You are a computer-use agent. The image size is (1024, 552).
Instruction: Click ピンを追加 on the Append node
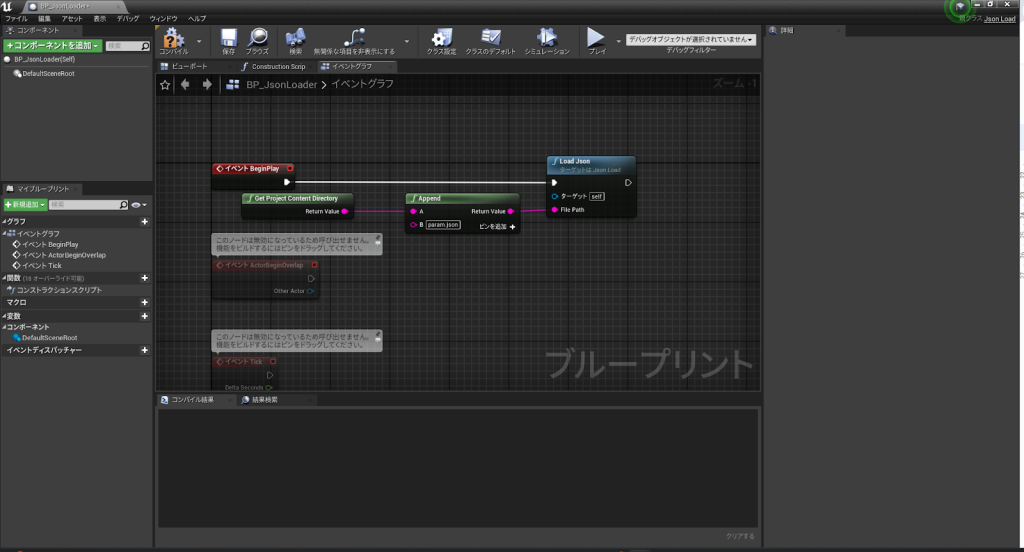pos(497,227)
